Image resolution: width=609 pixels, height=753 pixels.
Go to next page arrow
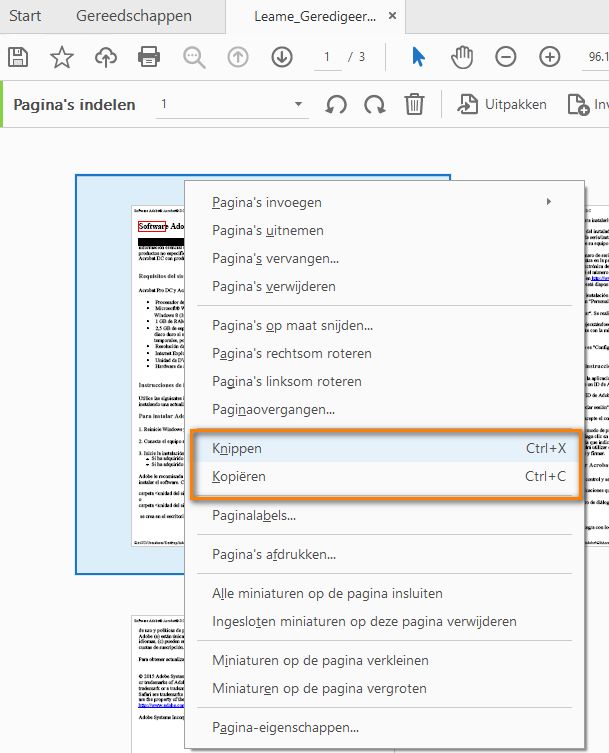point(282,57)
